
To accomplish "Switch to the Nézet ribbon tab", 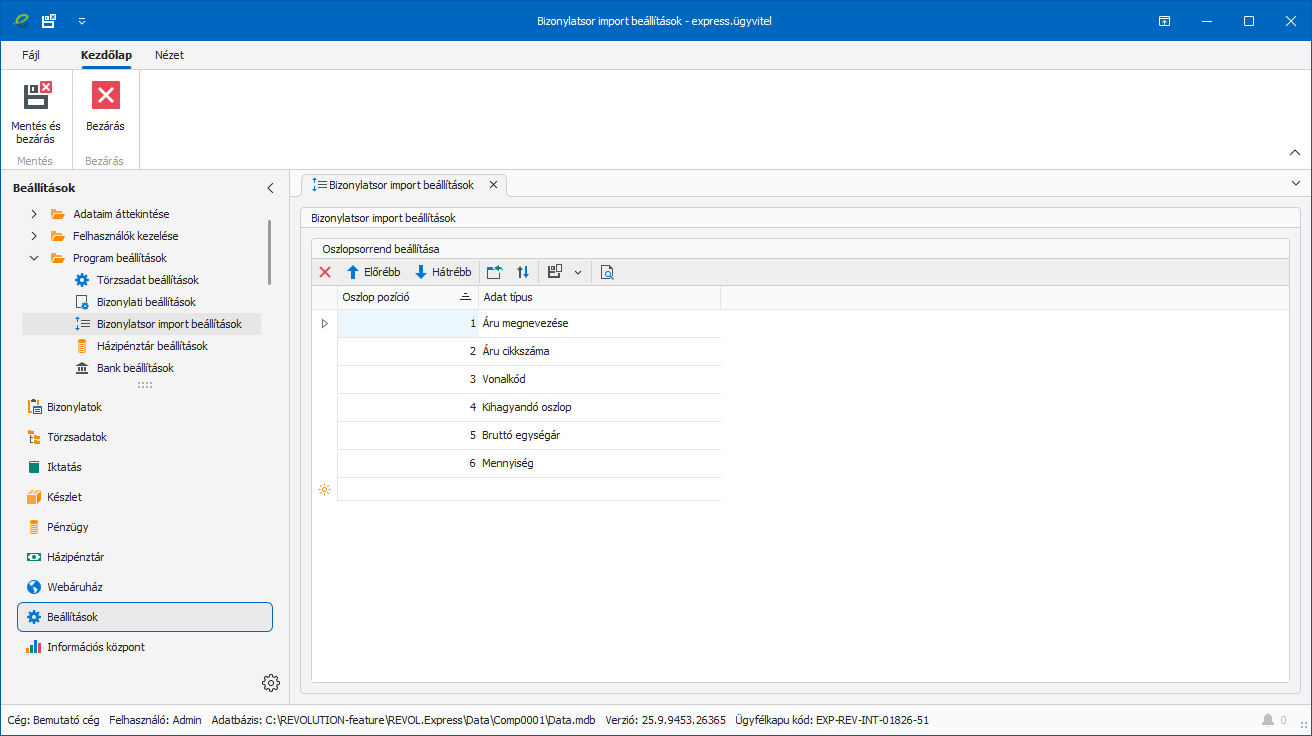I will click(x=169, y=55).
